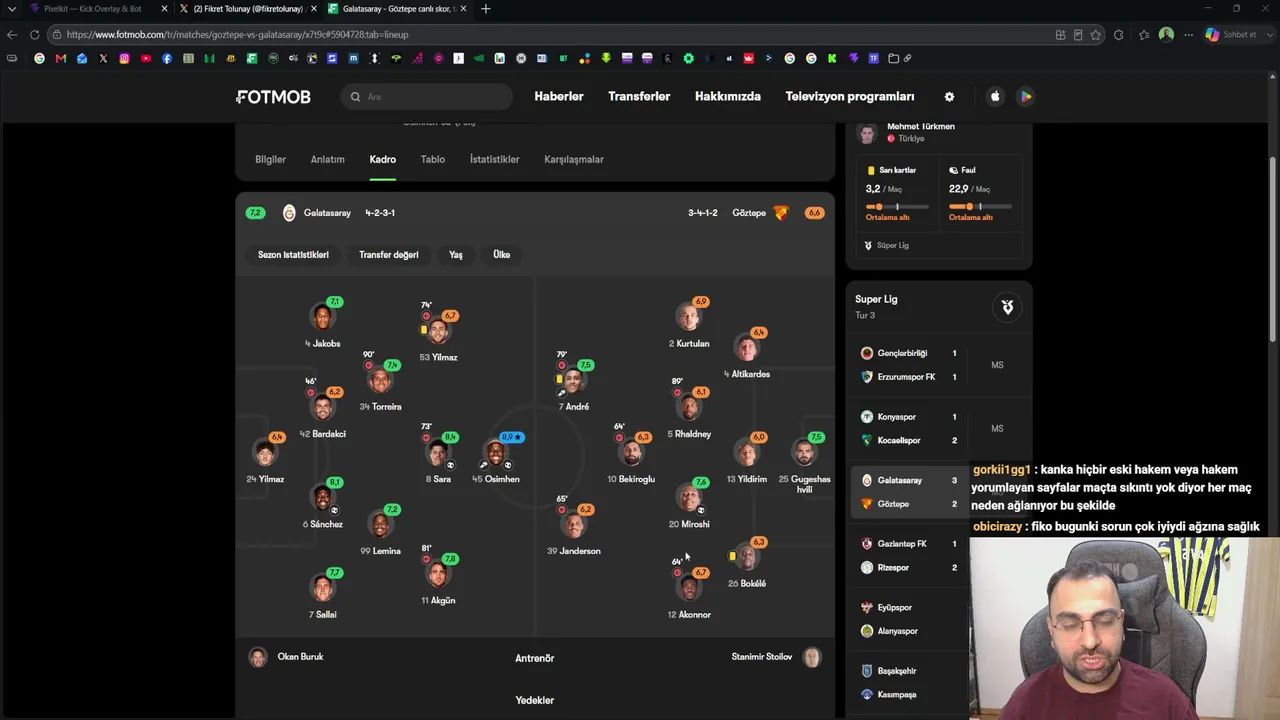Viewport: 1280px width, 720px height.
Task: Open the Transferler menu
Action: (639, 97)
